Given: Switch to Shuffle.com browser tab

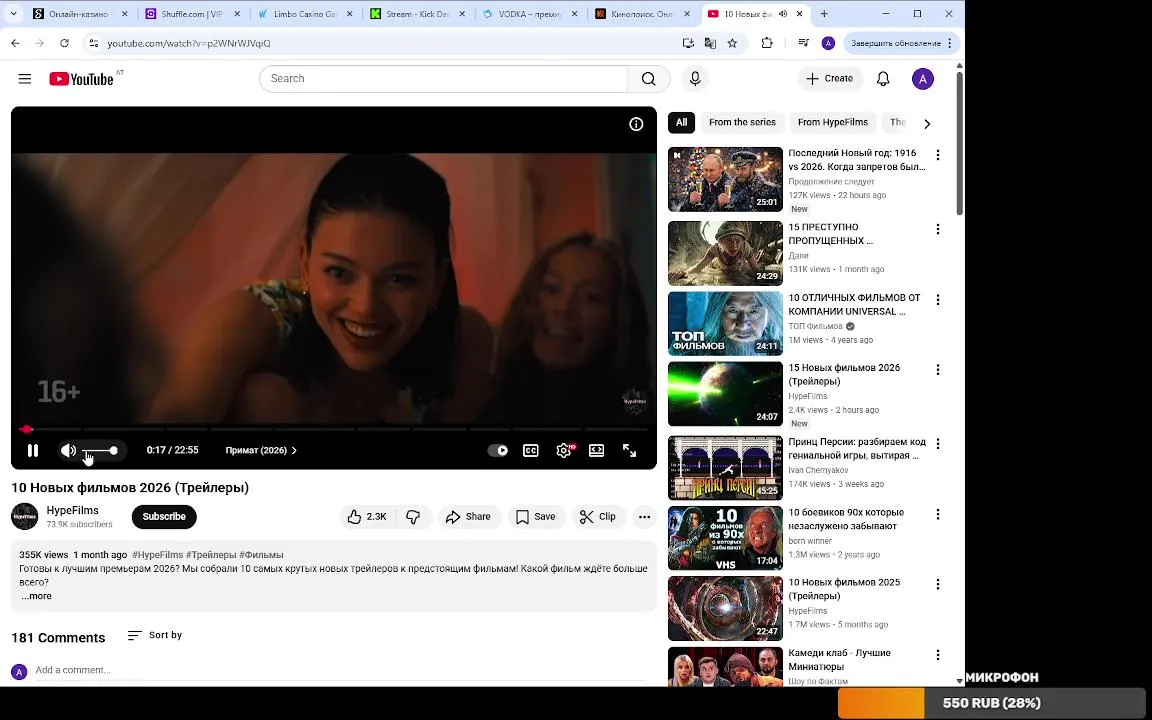Looking at the screenshot, I should point(192,14).
